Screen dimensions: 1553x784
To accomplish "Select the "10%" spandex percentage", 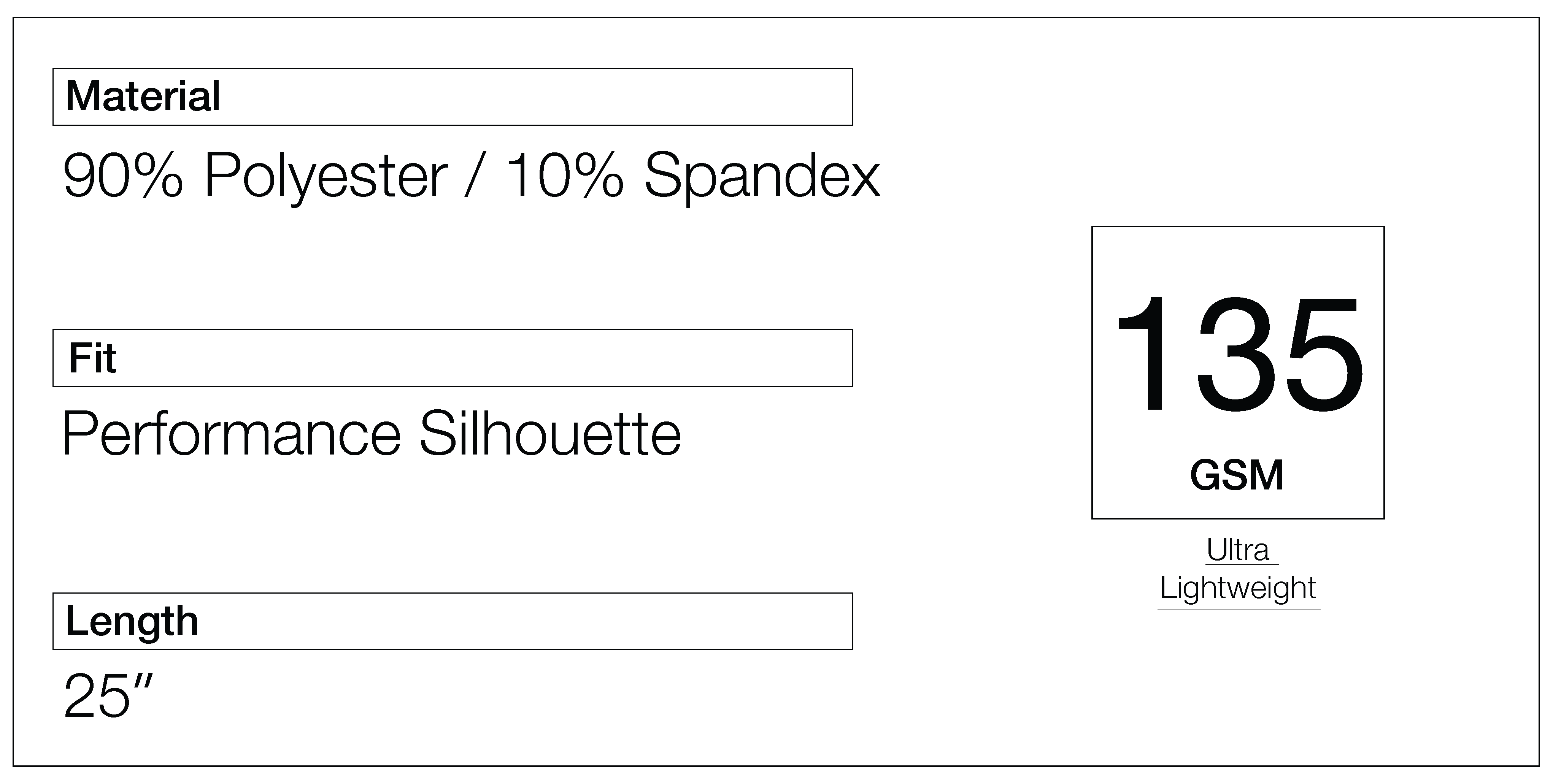I will click(565, 176).
